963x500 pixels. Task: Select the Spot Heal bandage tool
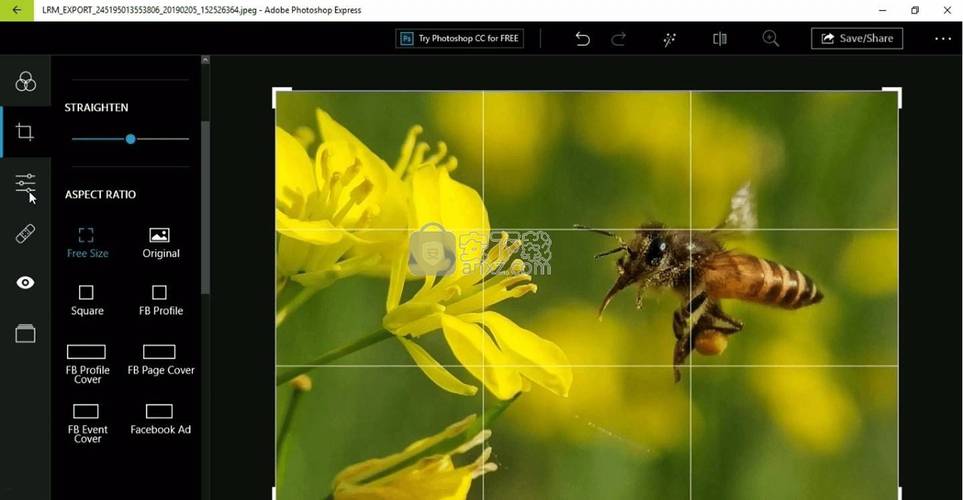coord(25,234)
